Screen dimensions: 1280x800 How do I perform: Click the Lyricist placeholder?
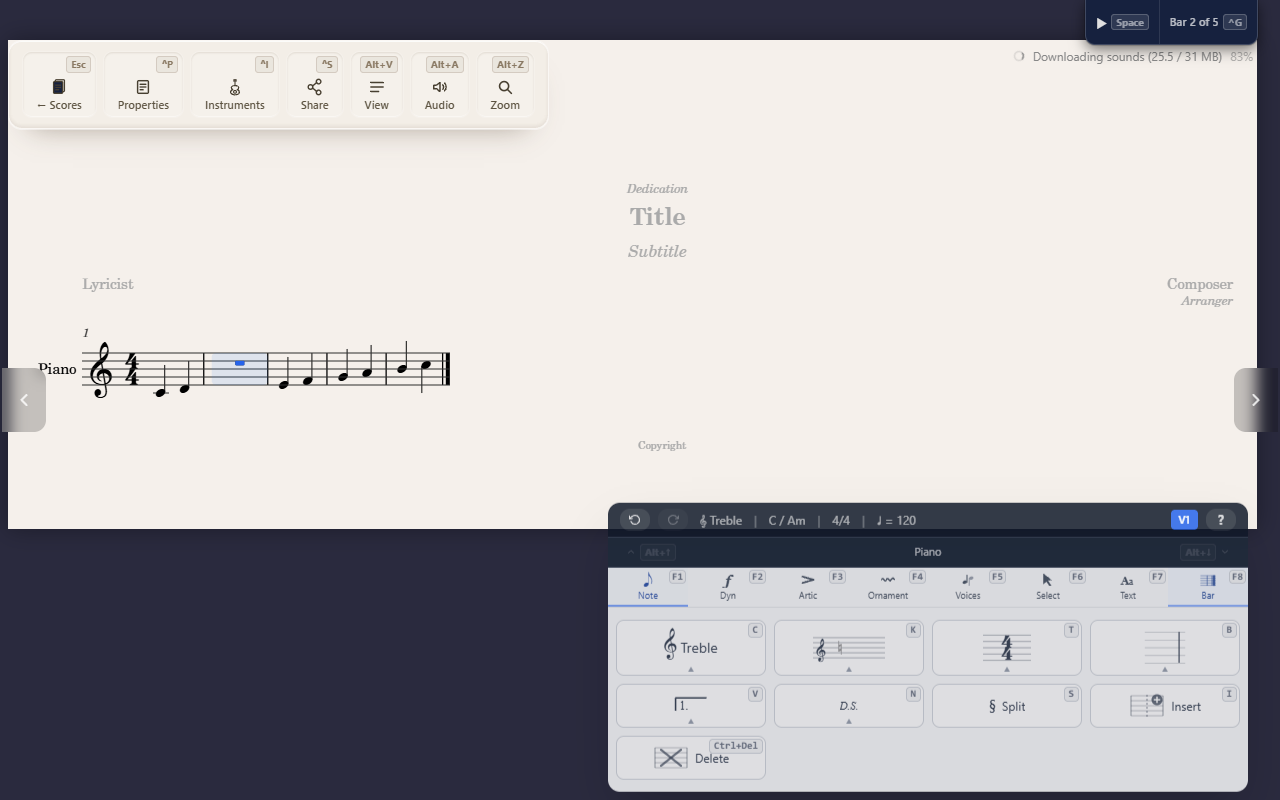click(108, 284)
